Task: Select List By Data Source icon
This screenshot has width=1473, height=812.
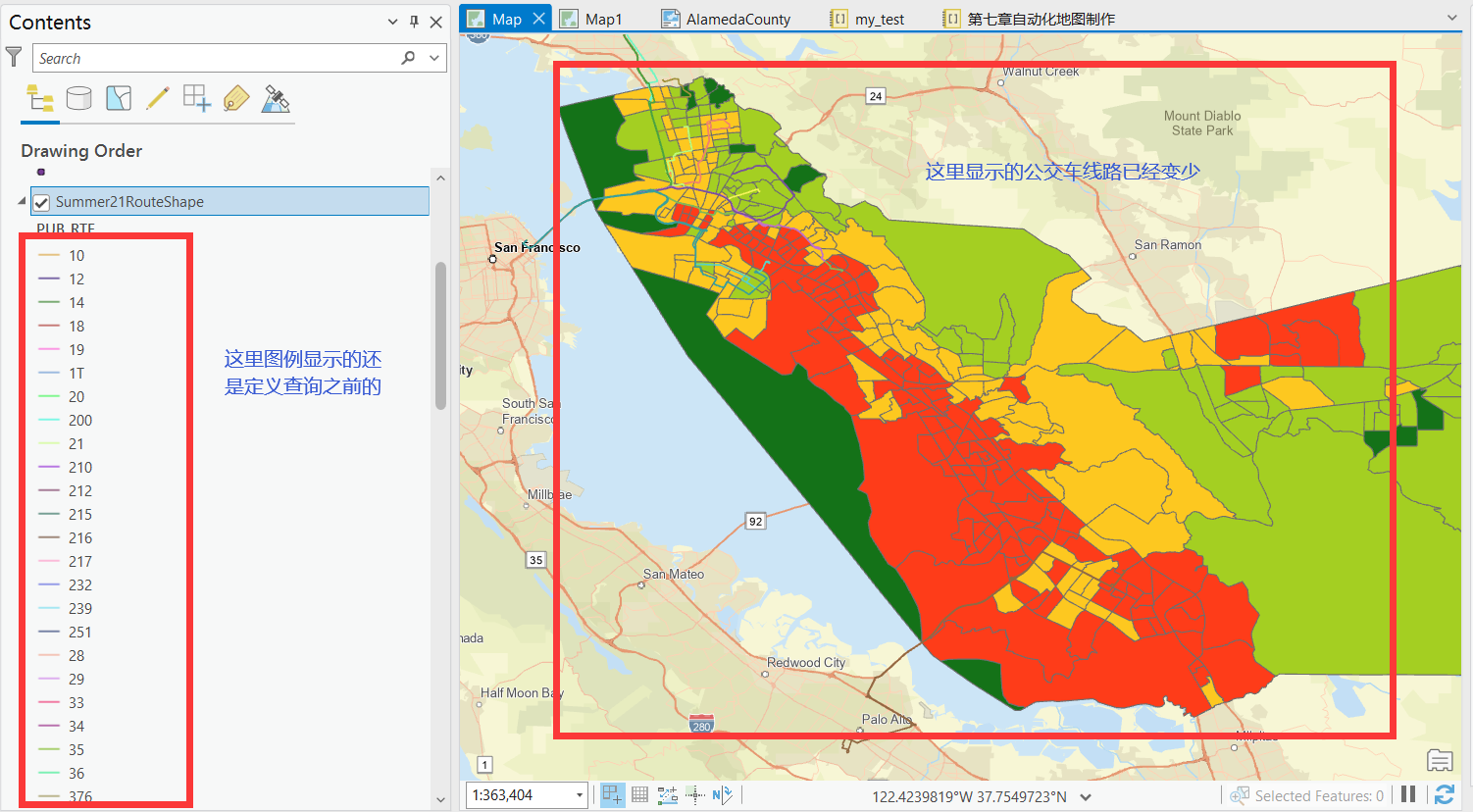Action: click(x=78, y=98)
